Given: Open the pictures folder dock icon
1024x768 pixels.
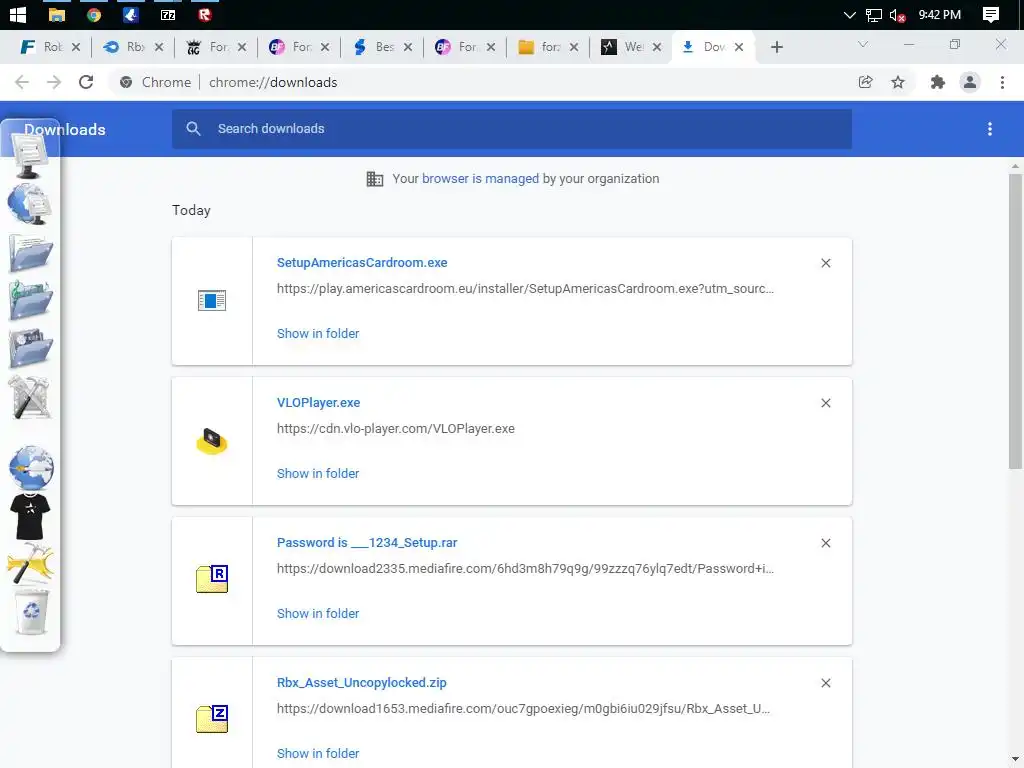Looking at the screenshot, I should click(x=31, y=349).
